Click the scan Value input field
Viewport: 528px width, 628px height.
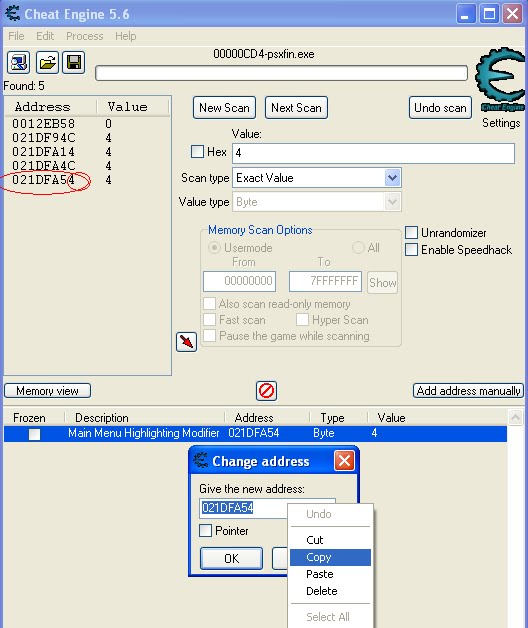(373, 153)
